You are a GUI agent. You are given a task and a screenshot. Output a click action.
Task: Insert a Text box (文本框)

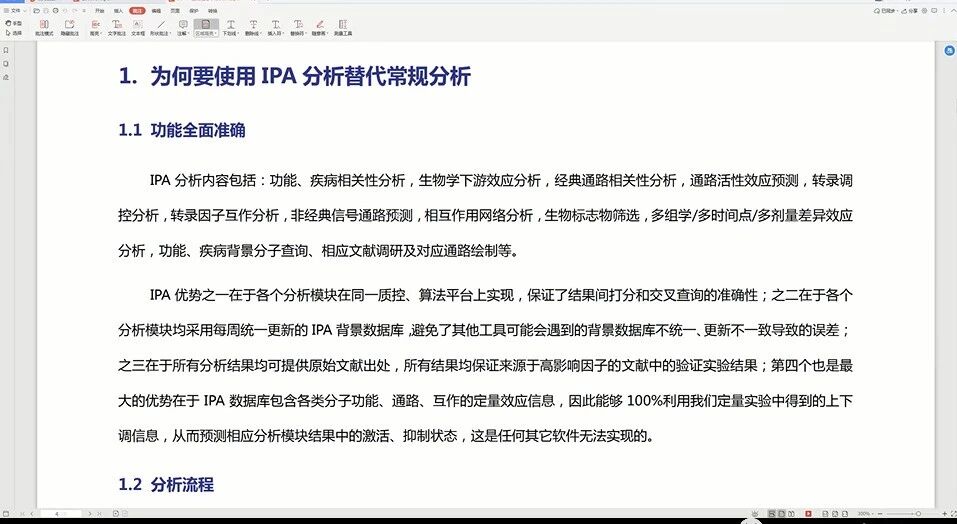[x=138, y=28]
